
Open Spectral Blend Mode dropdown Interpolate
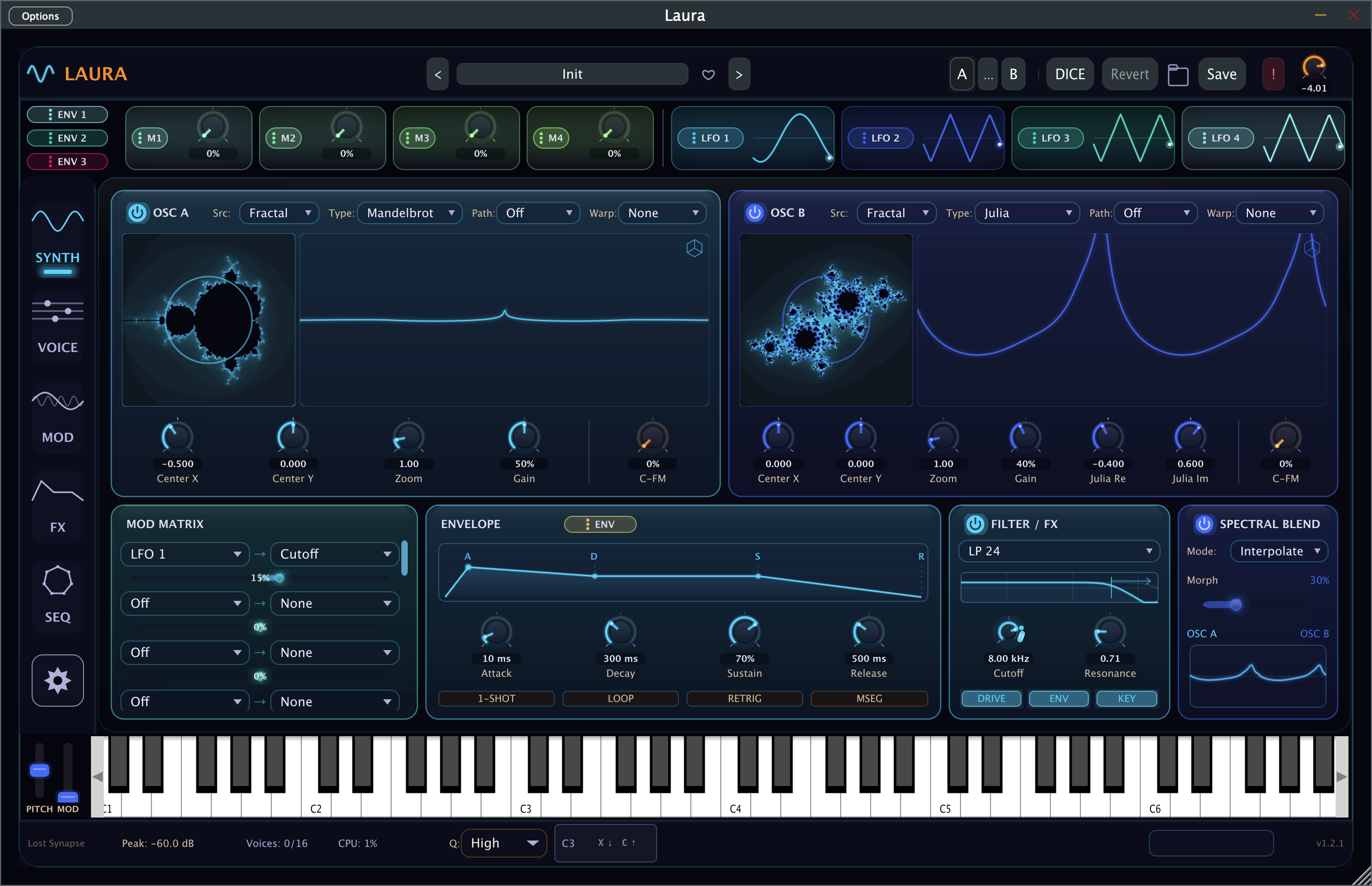pyautogui.click(x=1279, y=551)
